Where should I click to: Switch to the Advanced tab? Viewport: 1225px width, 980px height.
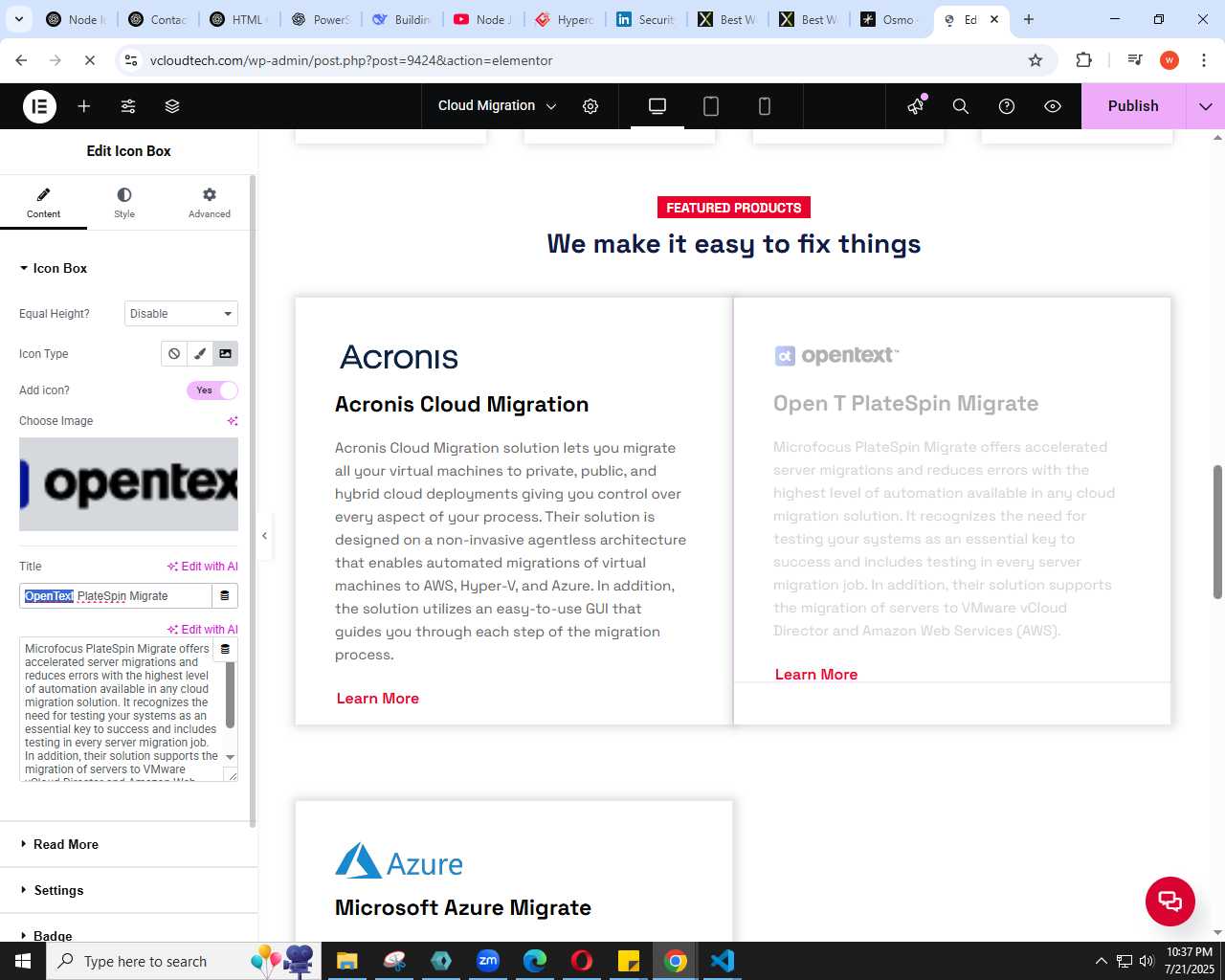210,204
